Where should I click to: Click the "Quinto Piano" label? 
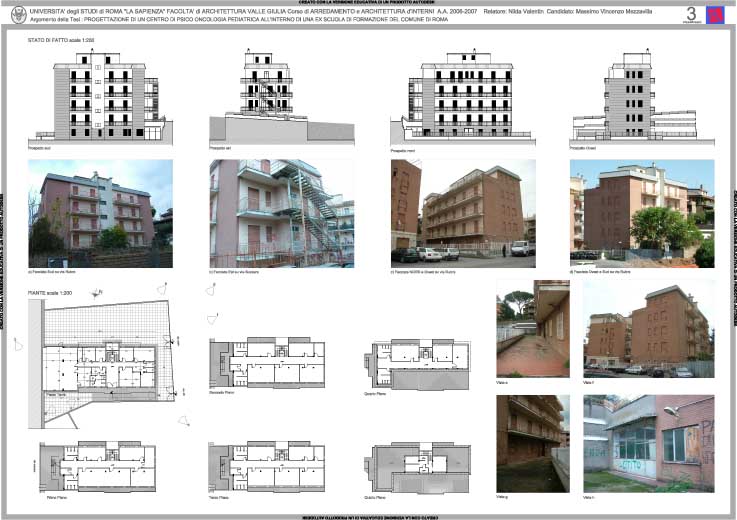(x=375, y=497)
